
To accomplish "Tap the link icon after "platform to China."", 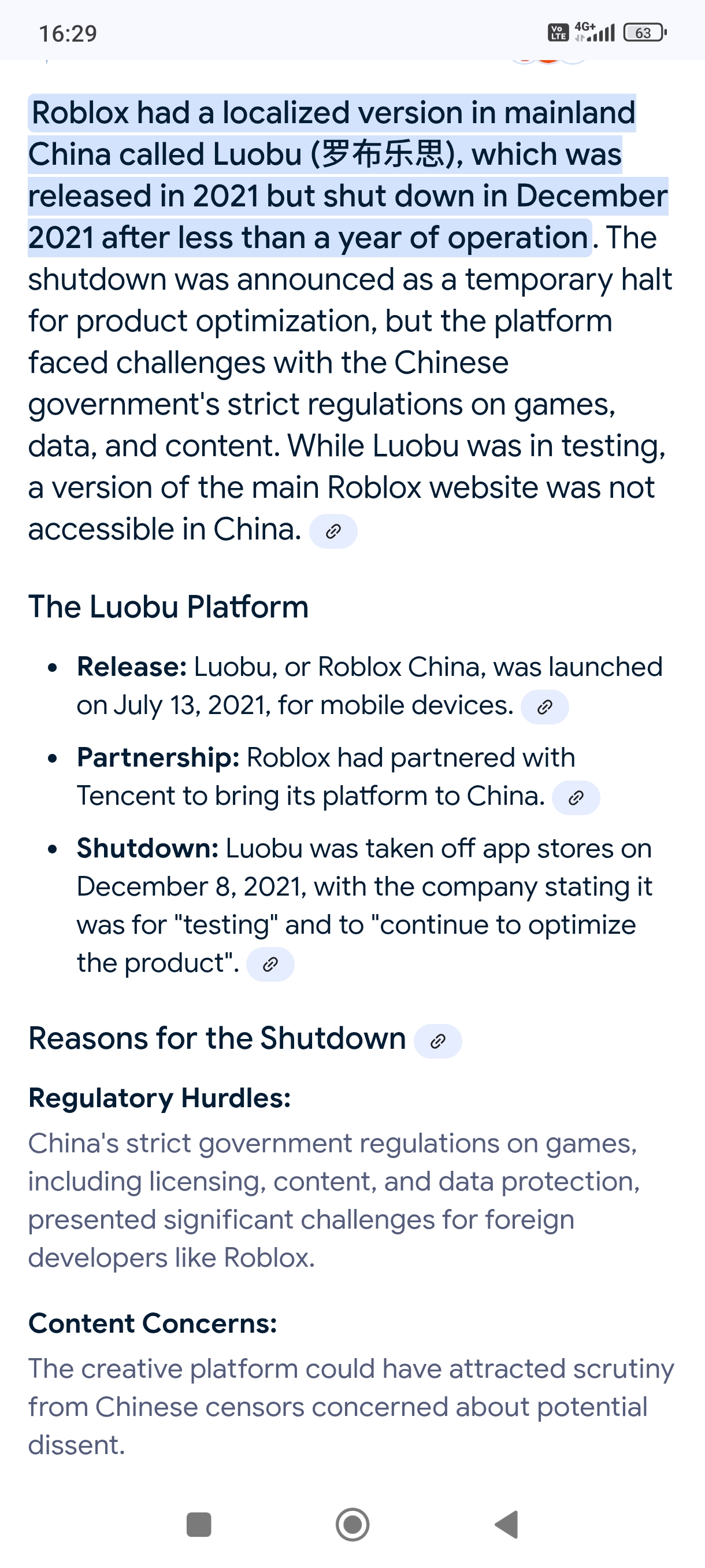I will click(x=576, y=797).
